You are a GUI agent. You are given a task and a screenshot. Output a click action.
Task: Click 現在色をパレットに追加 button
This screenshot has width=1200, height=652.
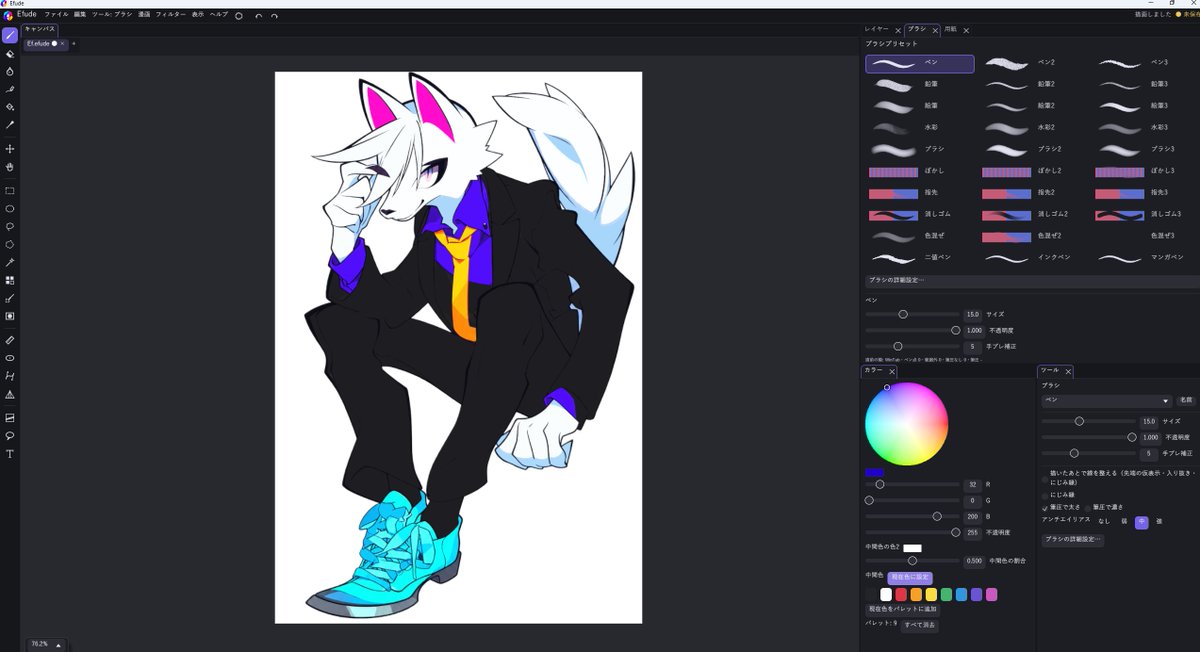(903, 609)
